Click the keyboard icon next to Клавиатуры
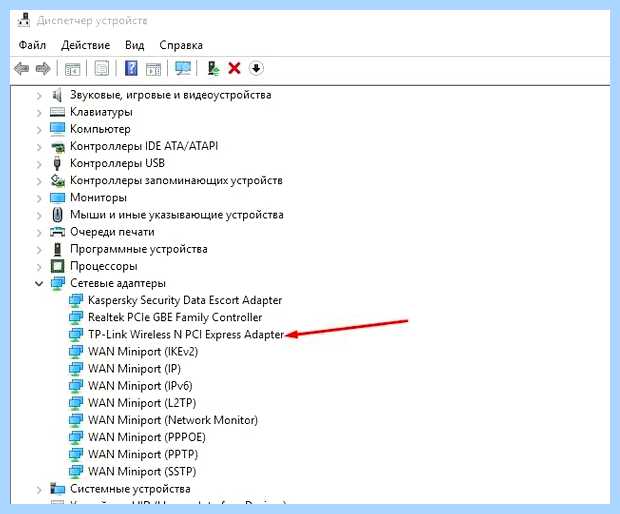 click(x=57, y=112)
